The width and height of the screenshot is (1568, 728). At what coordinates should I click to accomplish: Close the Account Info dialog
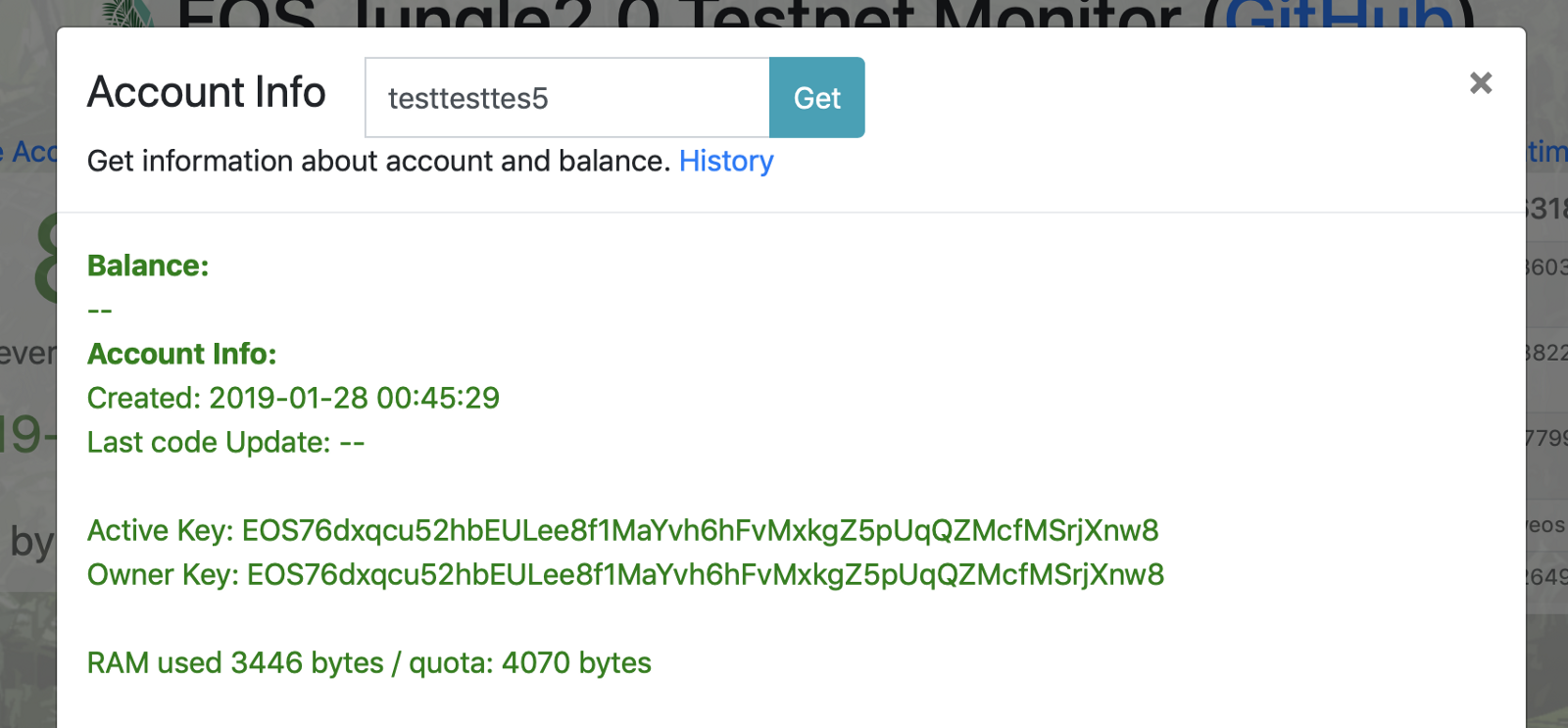tap(1480, 83)
